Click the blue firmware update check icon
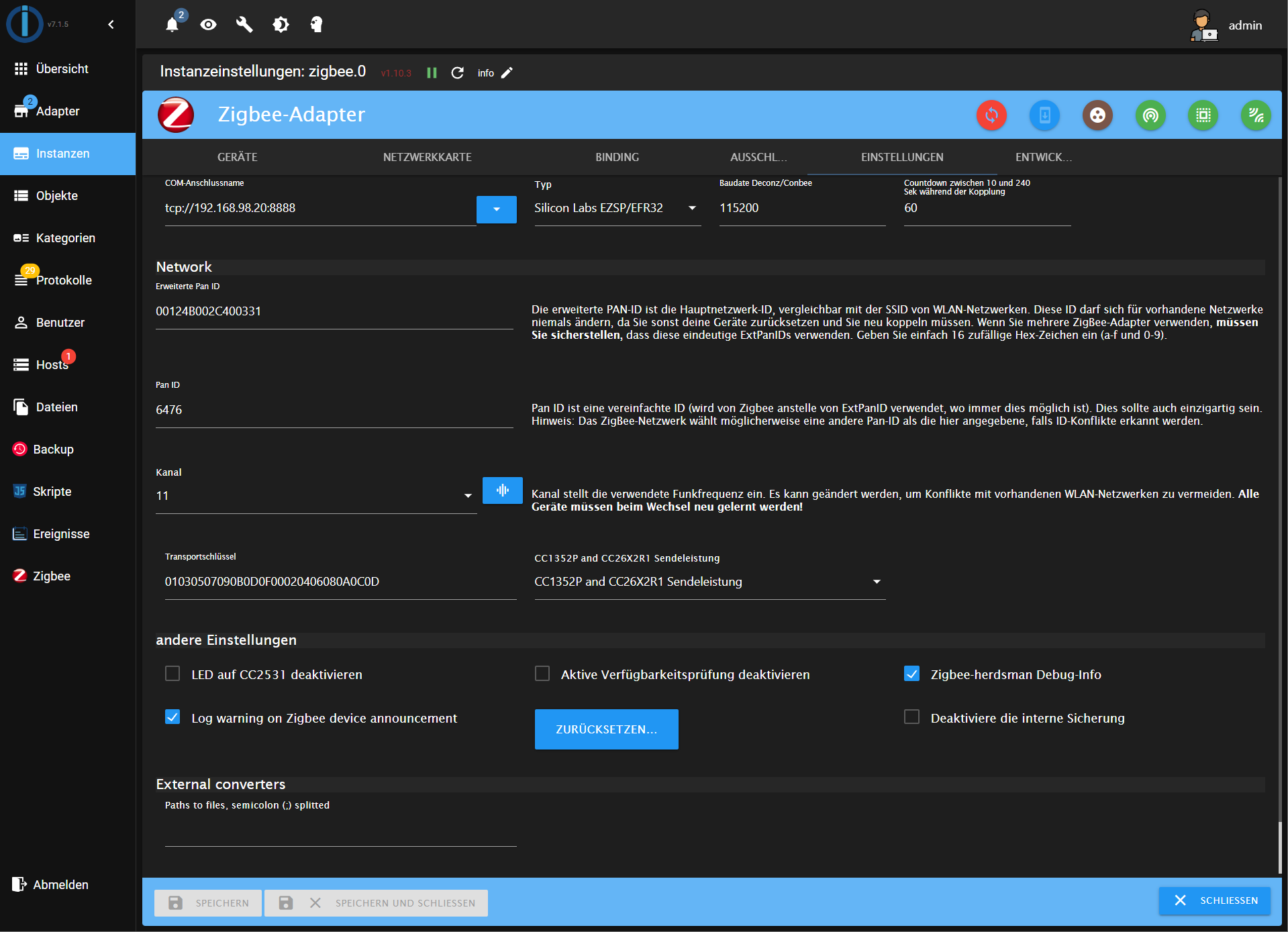1288x932 pixels. [1044, 115]
